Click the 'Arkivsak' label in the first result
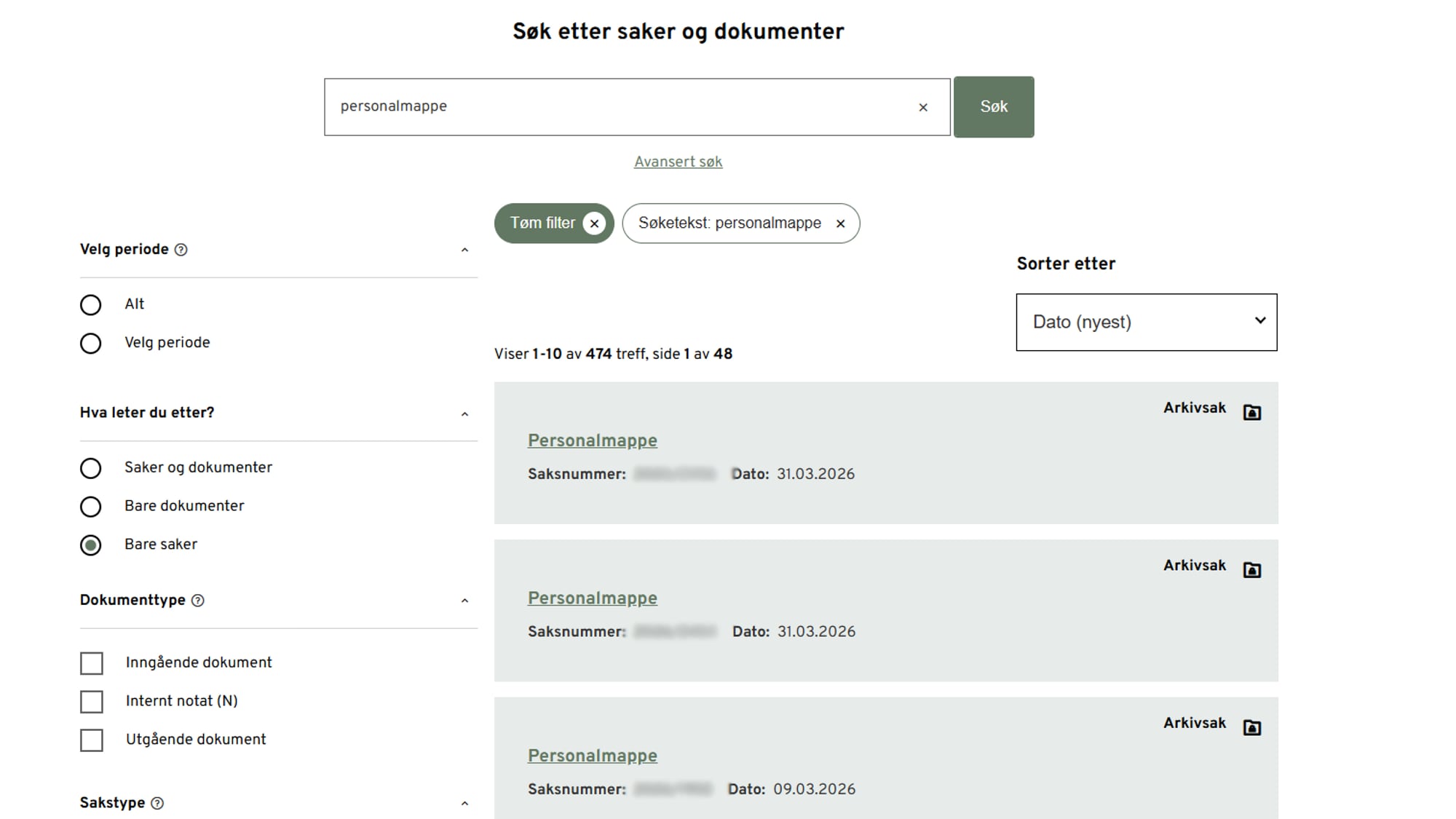 point(1194,408)
